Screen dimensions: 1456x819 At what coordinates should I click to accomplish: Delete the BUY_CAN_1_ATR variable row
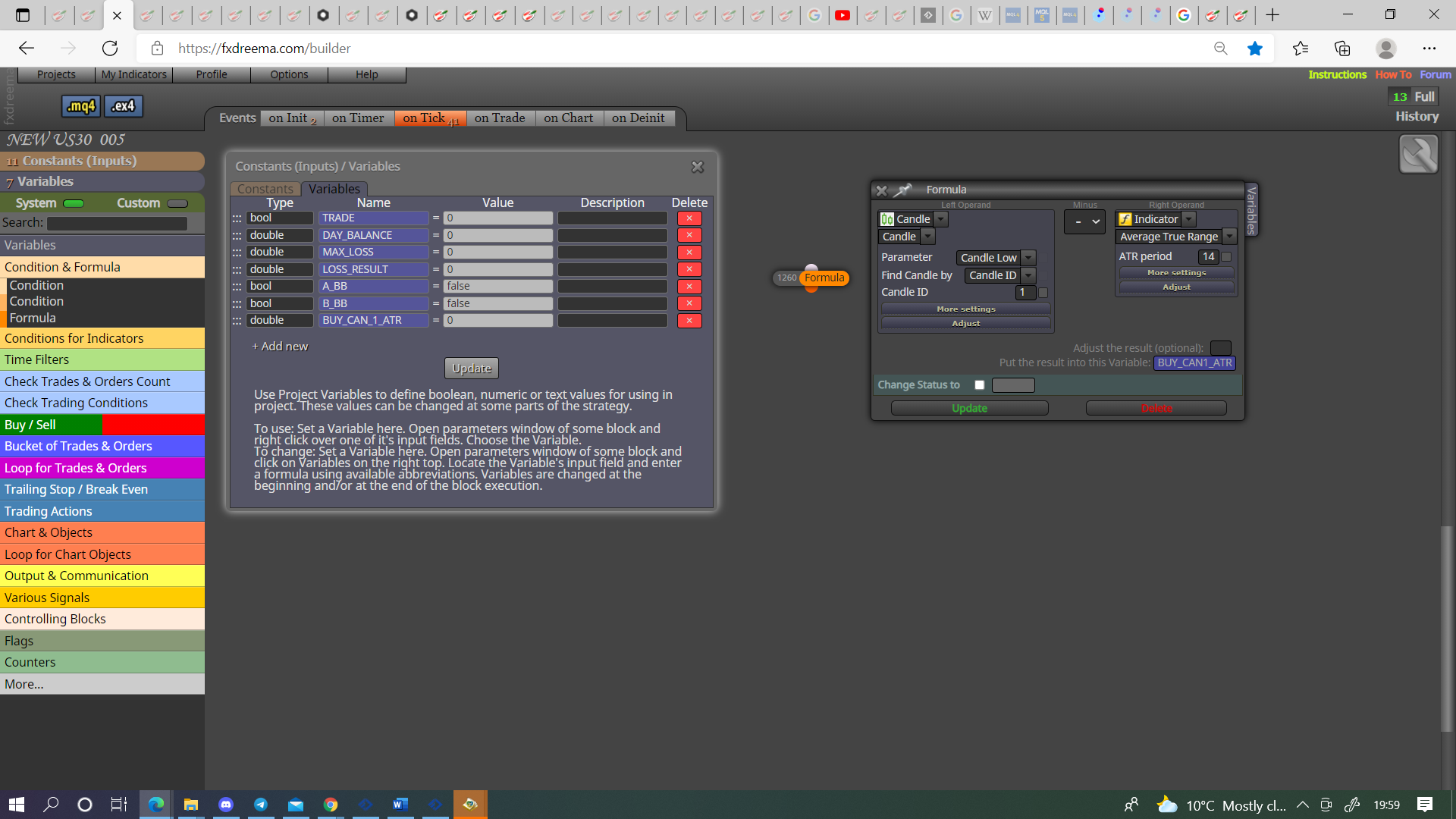click(689, 321)
